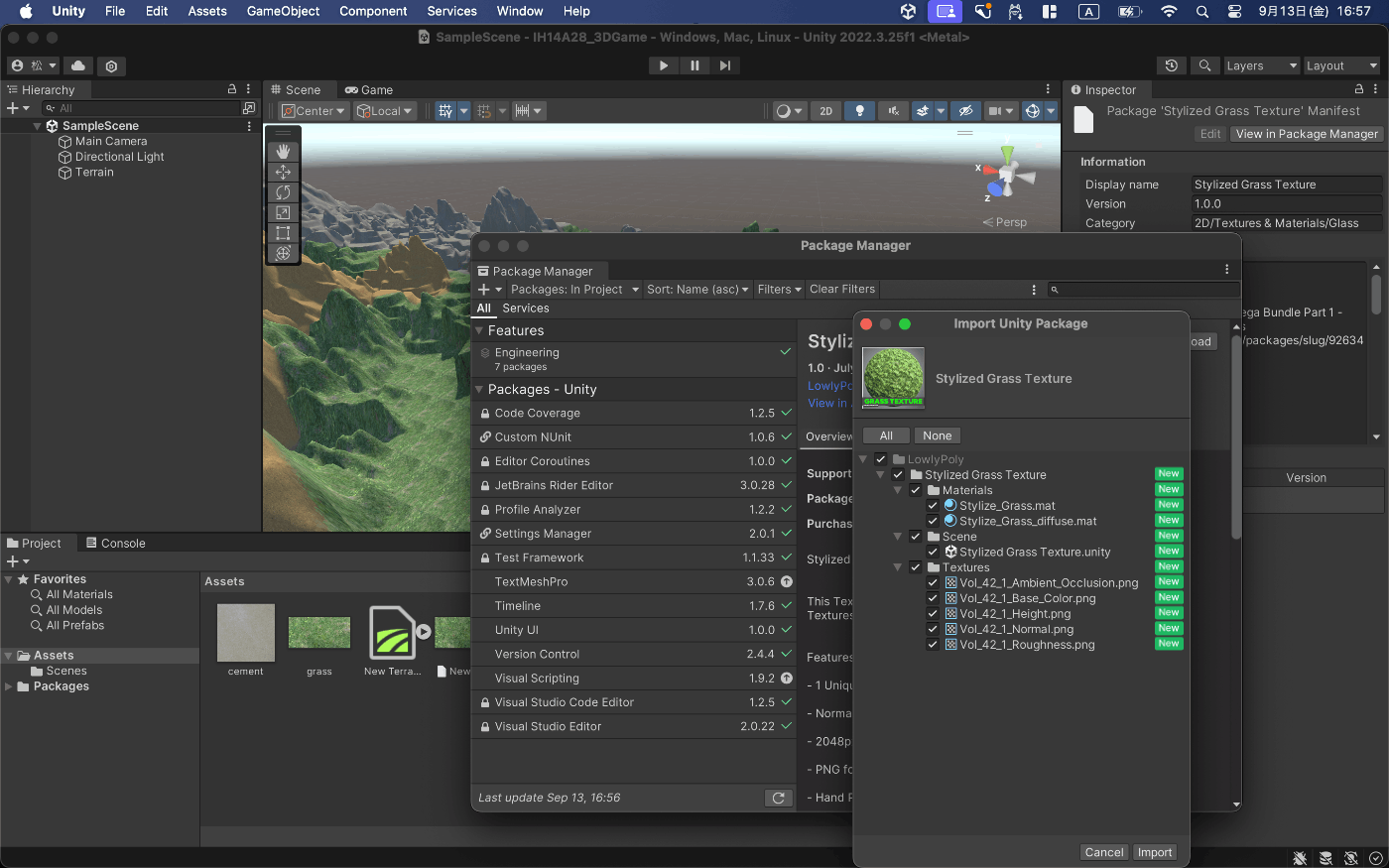Click the Inspector lock icon

[x=1359, y=89]
